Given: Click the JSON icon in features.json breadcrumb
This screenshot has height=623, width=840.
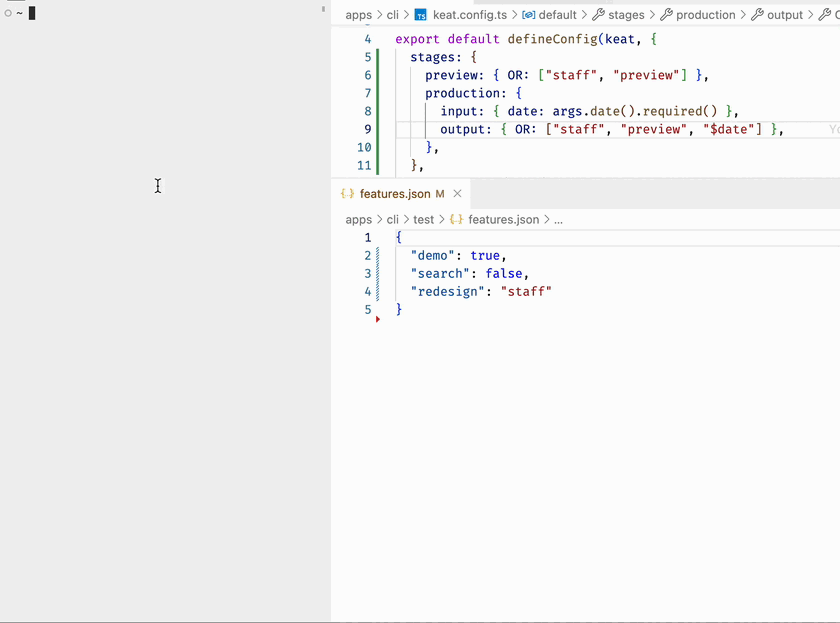Looking at the screenshot, I should (456, 220).
